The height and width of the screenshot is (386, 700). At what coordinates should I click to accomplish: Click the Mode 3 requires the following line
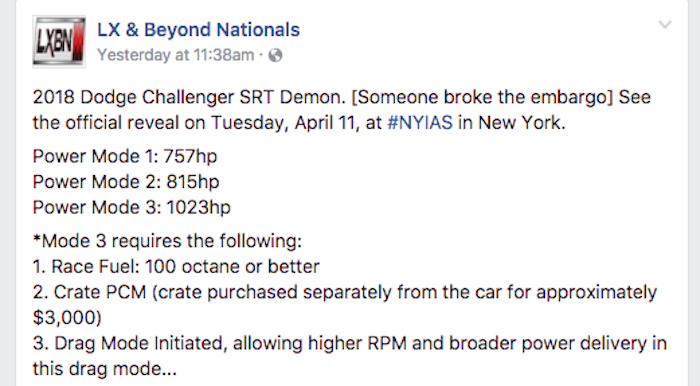[x=167, y=241]
